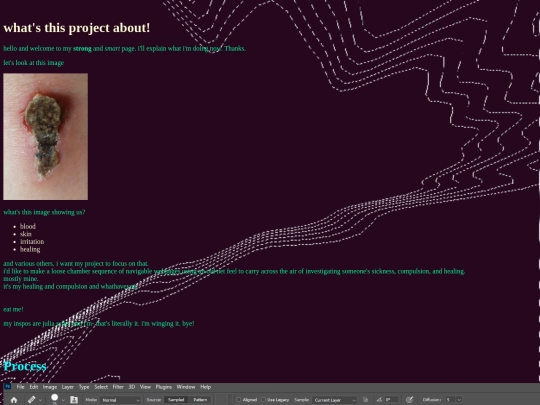Click 'let's look at this image' text
The height and width of the screenshot is (405, 540).
(x=33, y=63)
